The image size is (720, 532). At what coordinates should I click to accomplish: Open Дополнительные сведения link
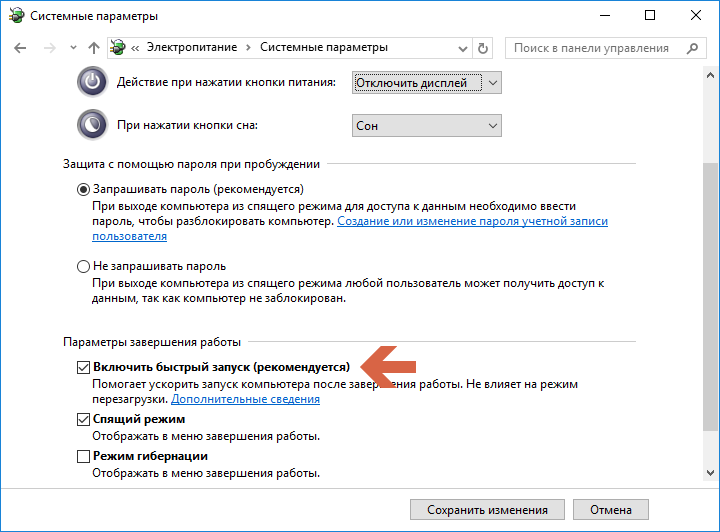pos(245,399)
